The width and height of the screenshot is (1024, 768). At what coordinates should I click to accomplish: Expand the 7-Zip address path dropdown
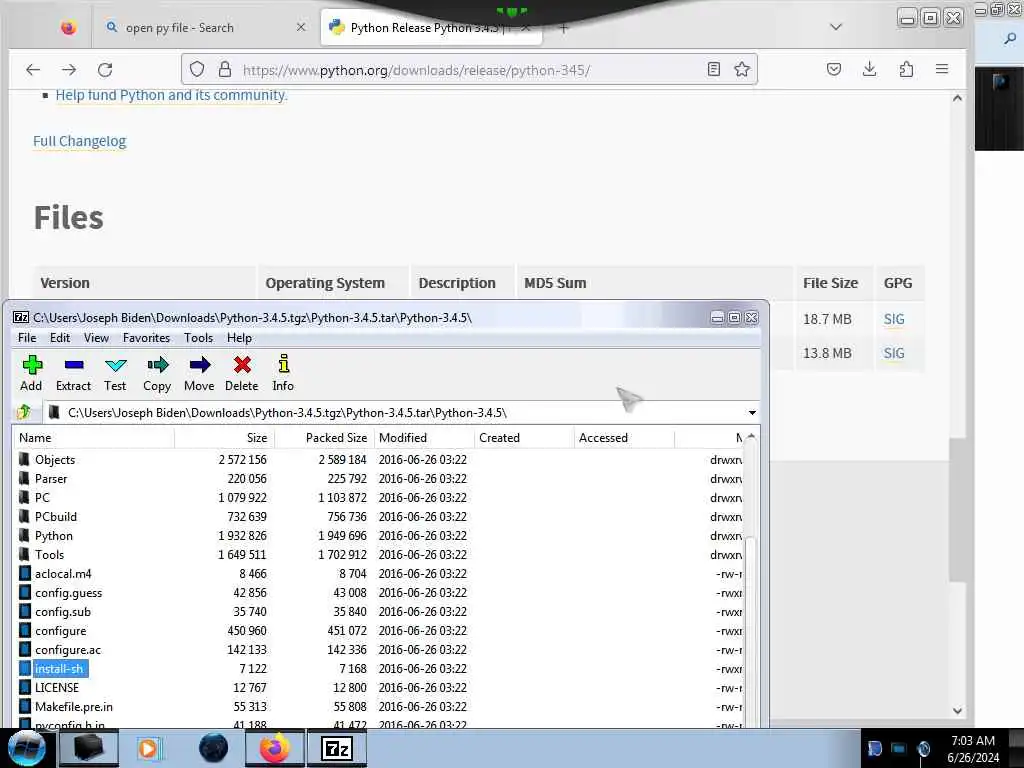click(x=752, y=413)
